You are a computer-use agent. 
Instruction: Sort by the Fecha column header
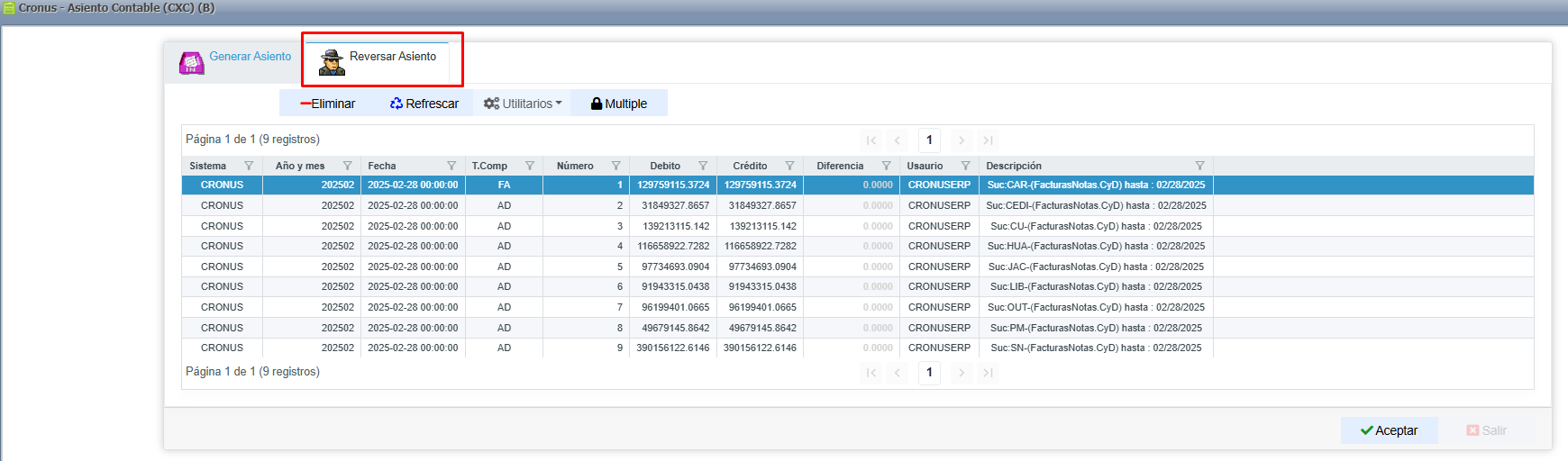(x=382, y=166)
